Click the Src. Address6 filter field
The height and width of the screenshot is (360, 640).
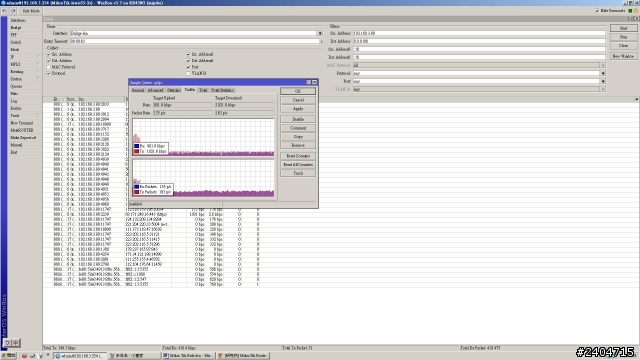(479, 49)
